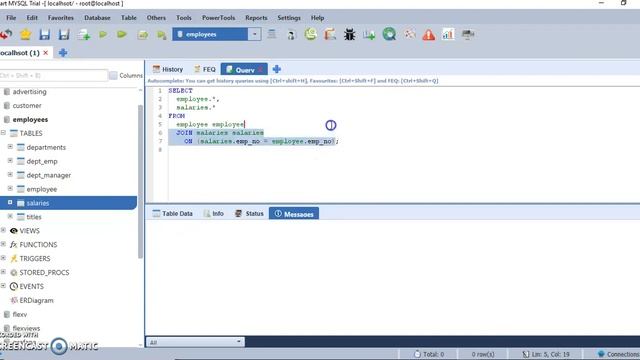Expand the dept_emp table node
The width and height of the screenshot is (640, 360).
[x=10, y=160]
